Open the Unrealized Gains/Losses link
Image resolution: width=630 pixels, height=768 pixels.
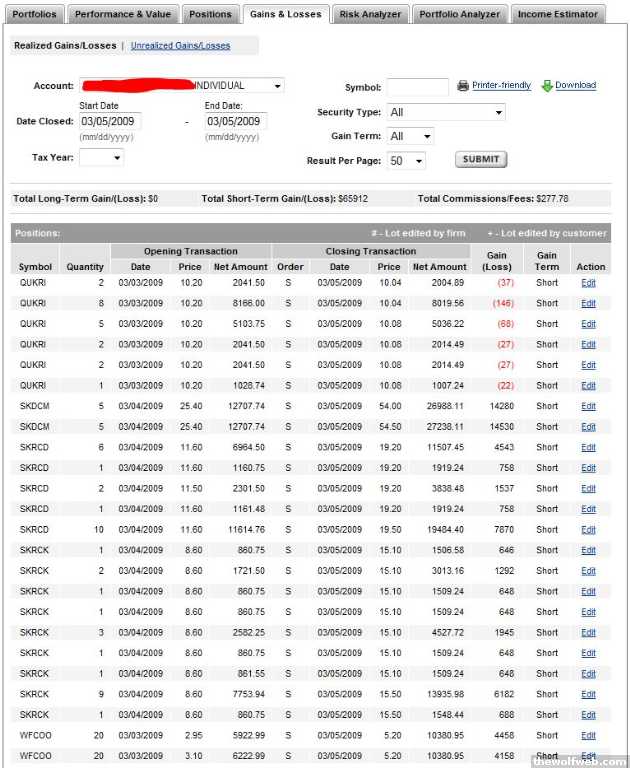(x=180, y=46)
